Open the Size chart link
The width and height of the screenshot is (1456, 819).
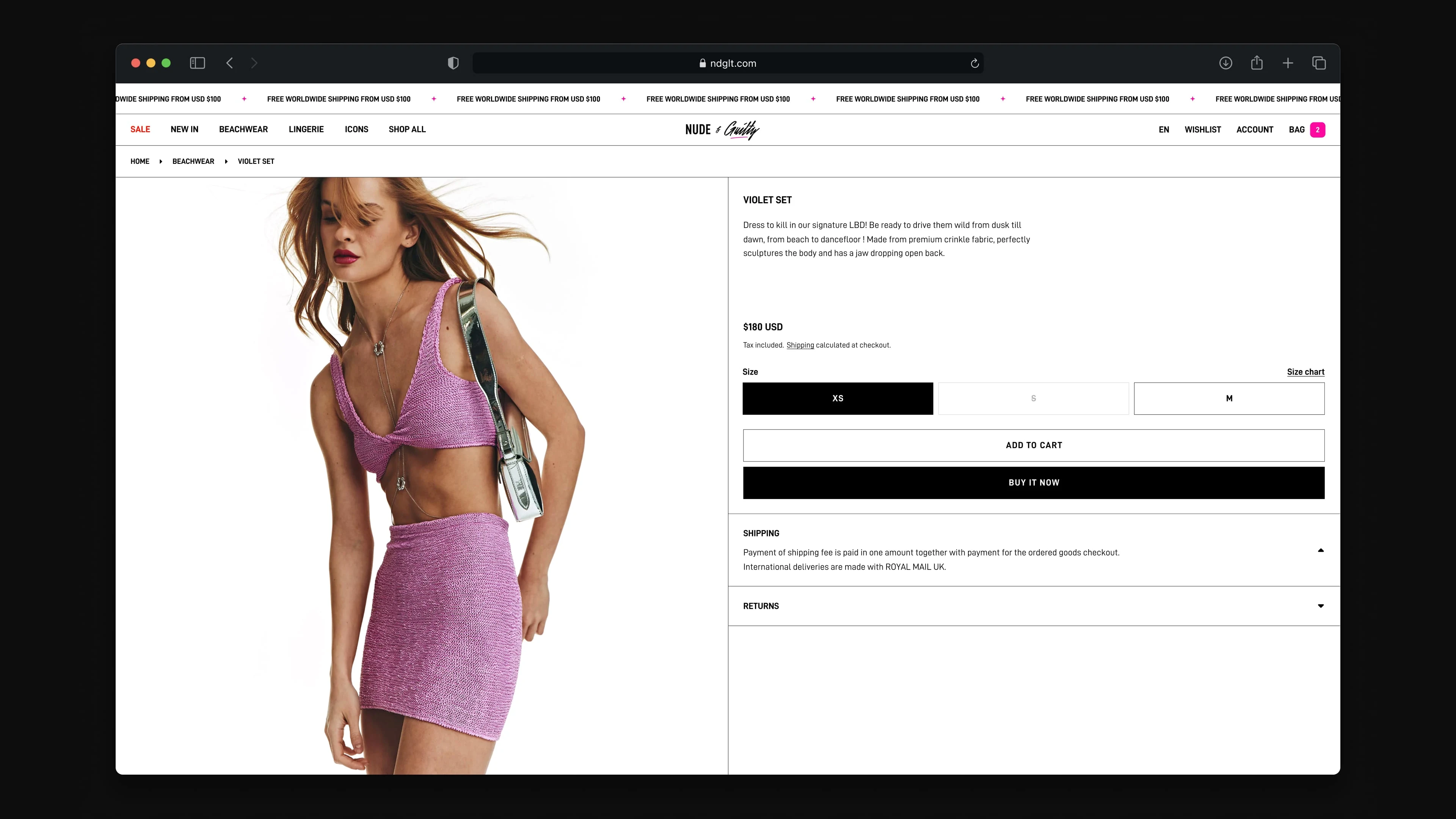[x=1305, y=372]
